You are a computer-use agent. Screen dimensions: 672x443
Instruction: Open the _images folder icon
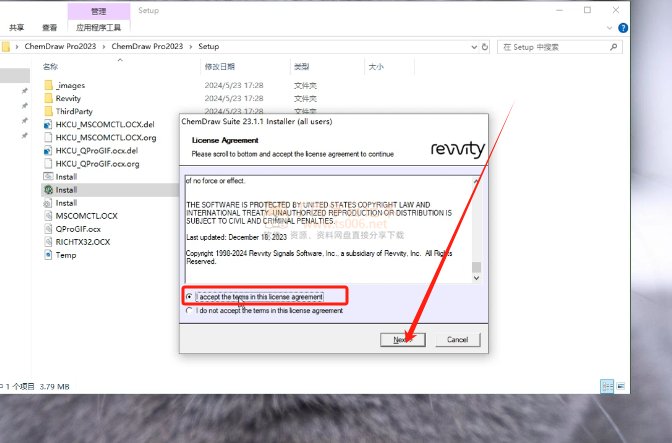click(x=48, y=85)
